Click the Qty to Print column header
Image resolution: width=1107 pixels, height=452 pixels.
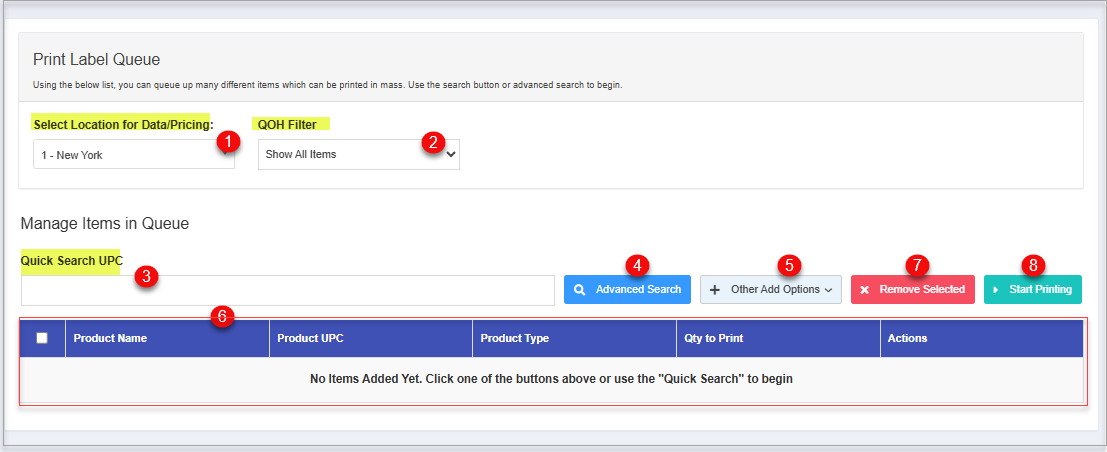713,338
